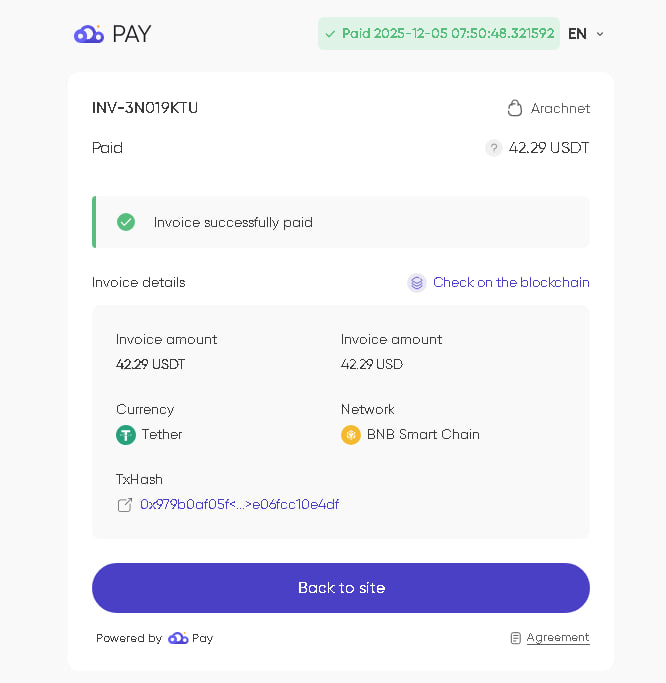The image size is (666, 683).
Task: Click the blockchain layers icon
Action: (417, 283)
